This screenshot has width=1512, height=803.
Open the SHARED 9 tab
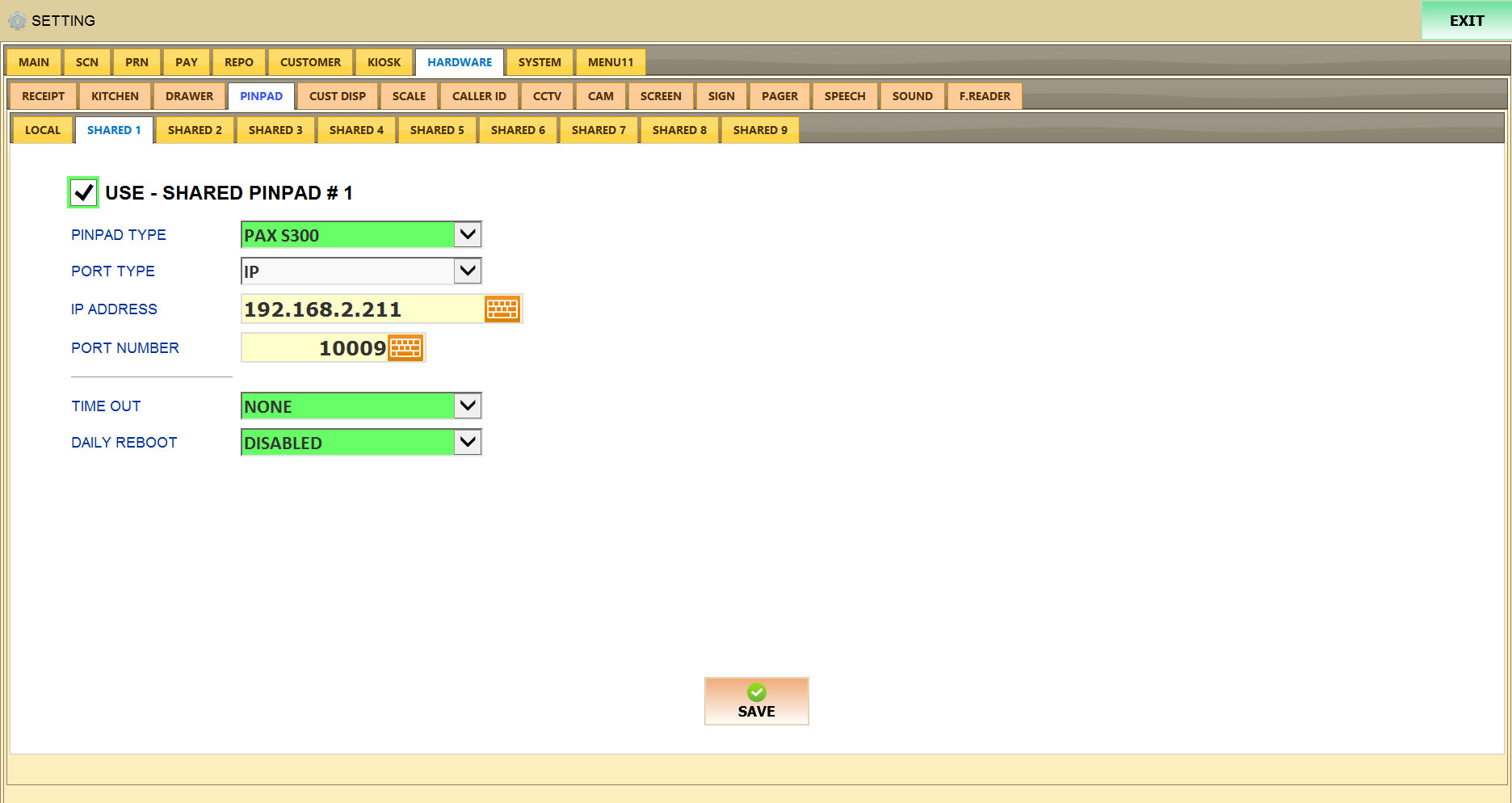click(x=760, y=130)
